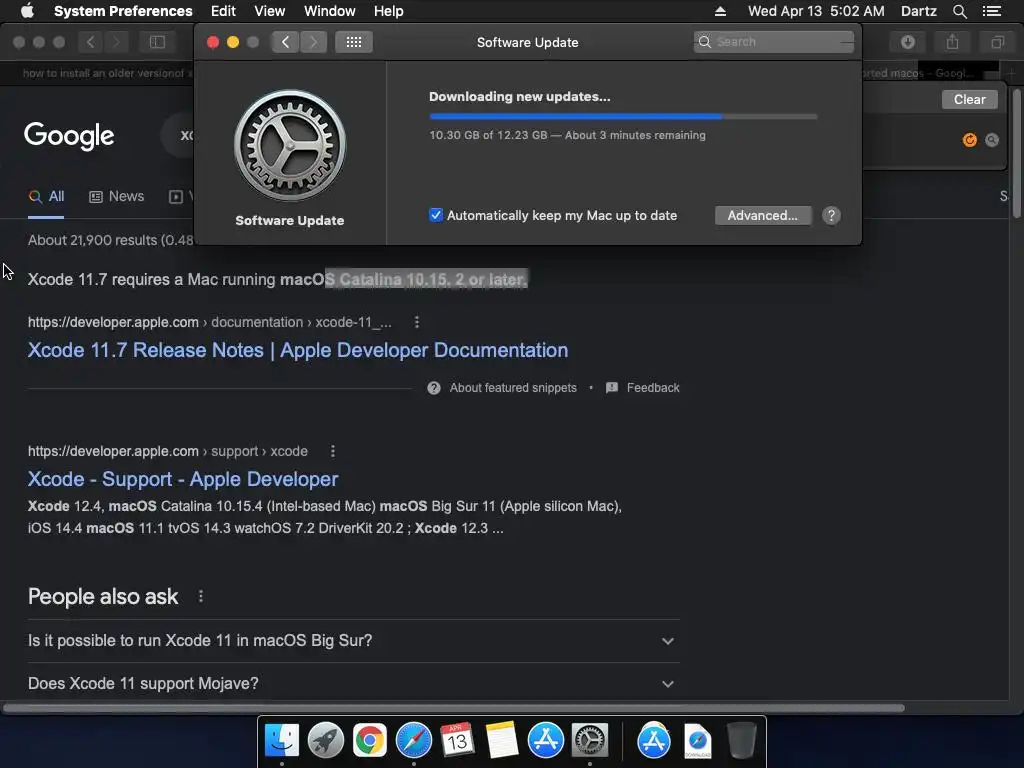Viewport: 1024px width, 768px height.
Task: Open the Software Update help button
Action: pyautogui.click(x=831, y=216)
